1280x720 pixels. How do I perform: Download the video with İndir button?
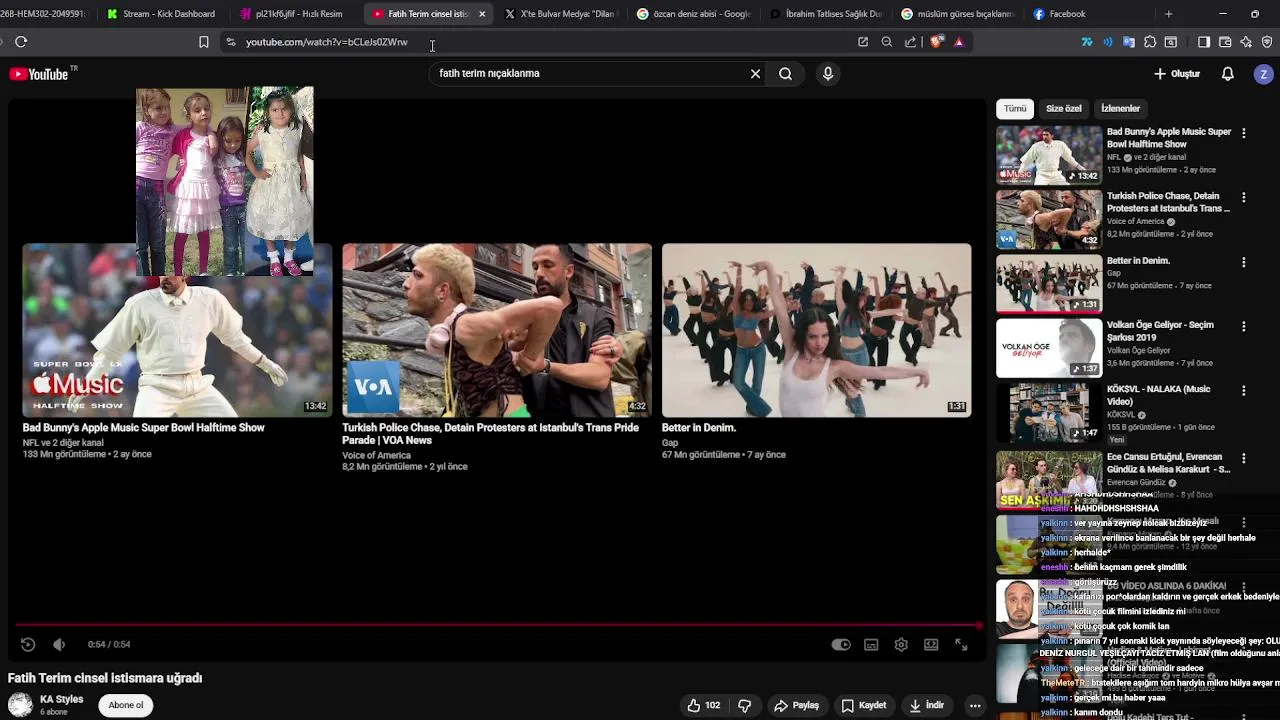click(x=926, y=705)
